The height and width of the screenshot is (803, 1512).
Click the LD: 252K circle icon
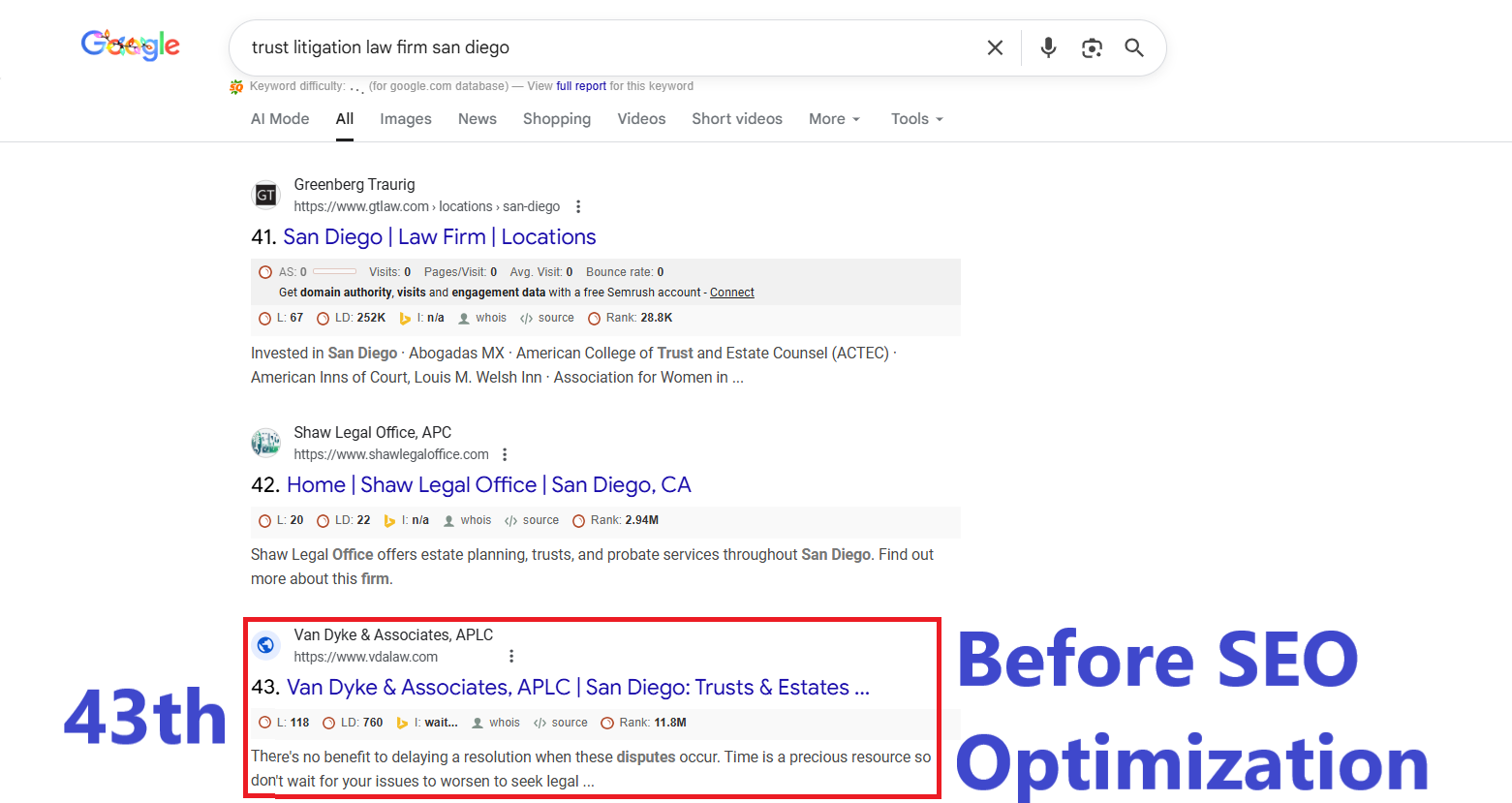(x=324, y=319)
